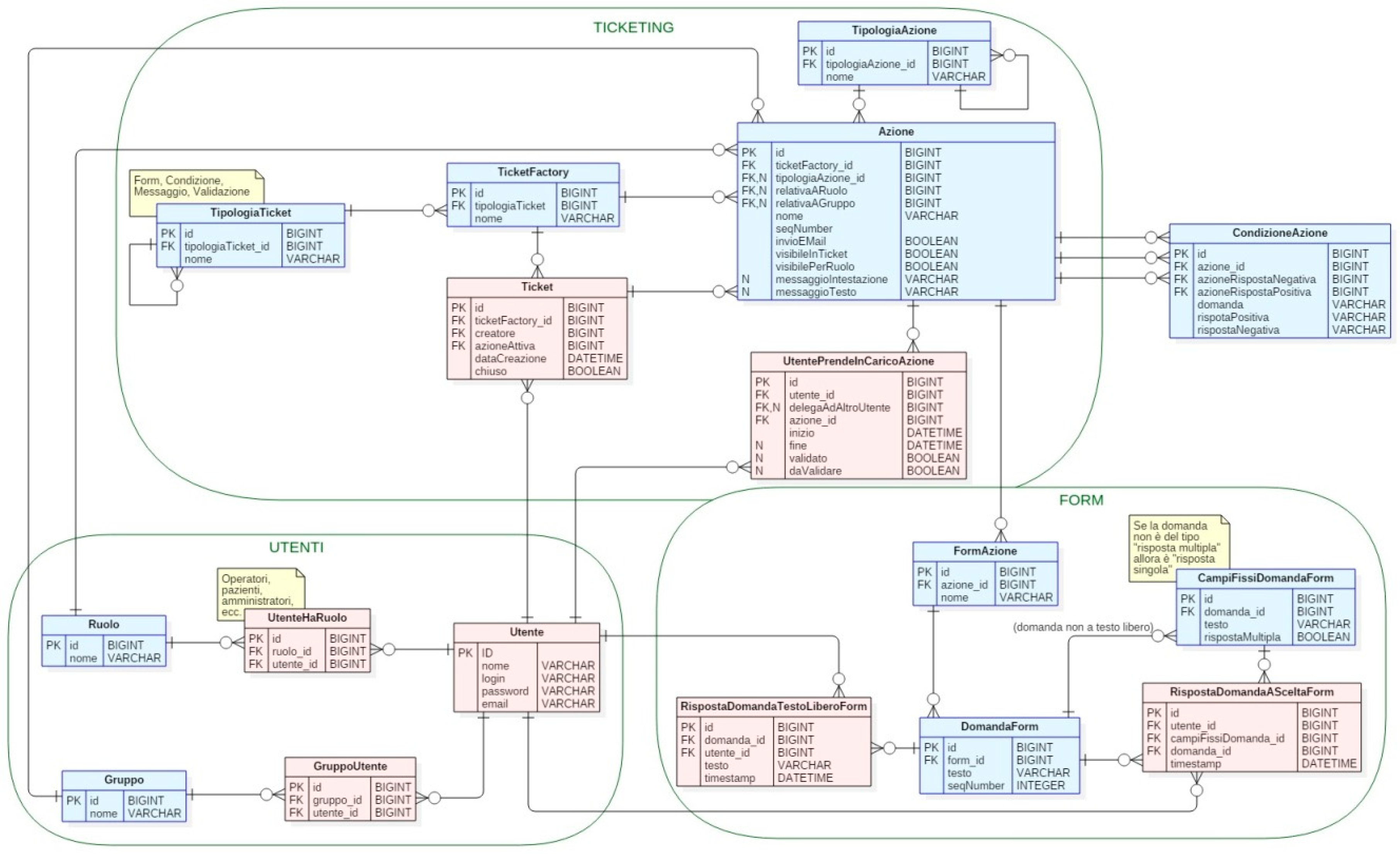Click the Ruolo entity title
The image size is (1400, 854).
pyautogui.click(x=104, y=624)
